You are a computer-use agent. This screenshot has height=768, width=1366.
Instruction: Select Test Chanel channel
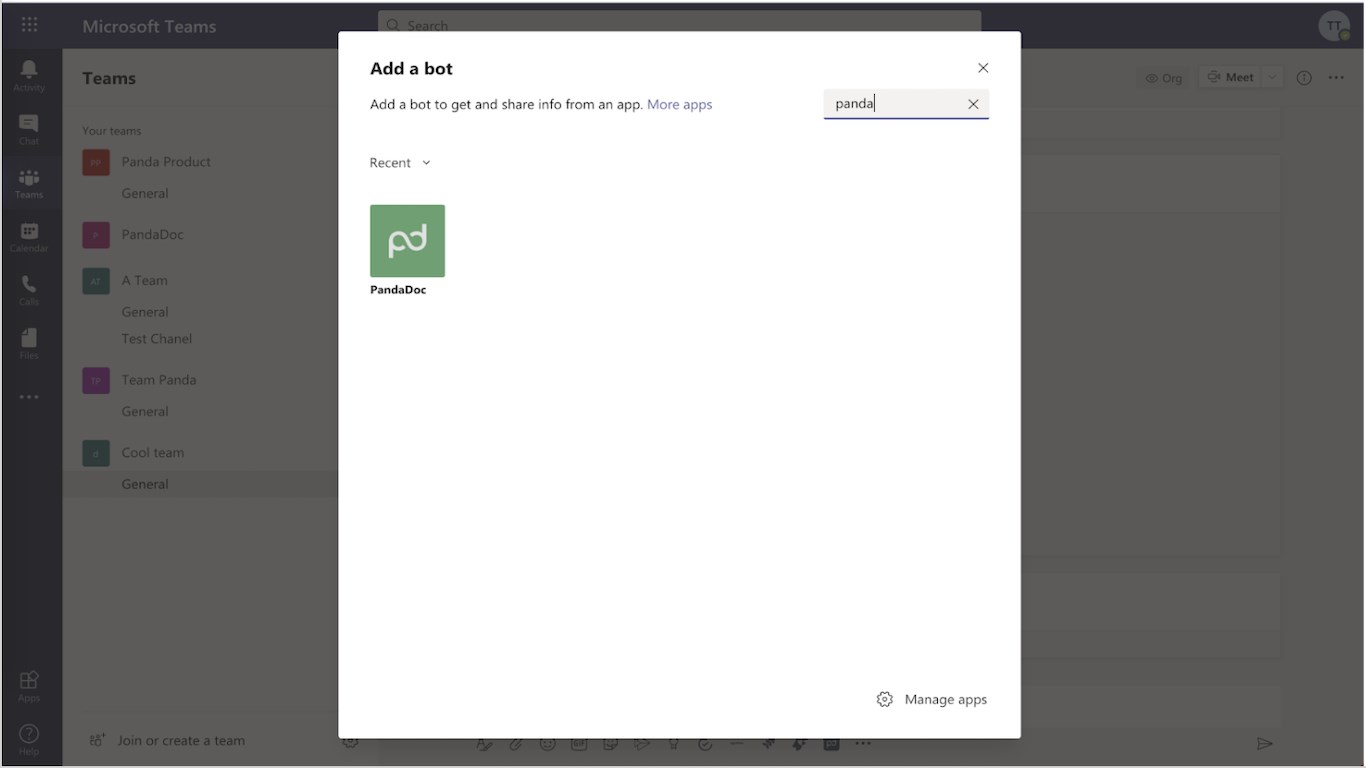click(x=157, y=339)
